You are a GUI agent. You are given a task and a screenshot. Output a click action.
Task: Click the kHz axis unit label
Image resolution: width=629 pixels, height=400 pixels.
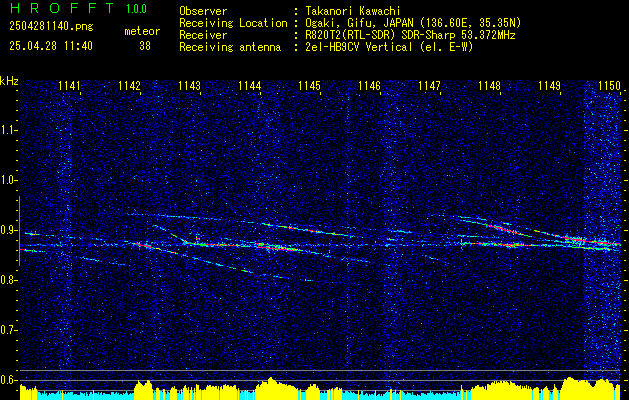(9, 81)
